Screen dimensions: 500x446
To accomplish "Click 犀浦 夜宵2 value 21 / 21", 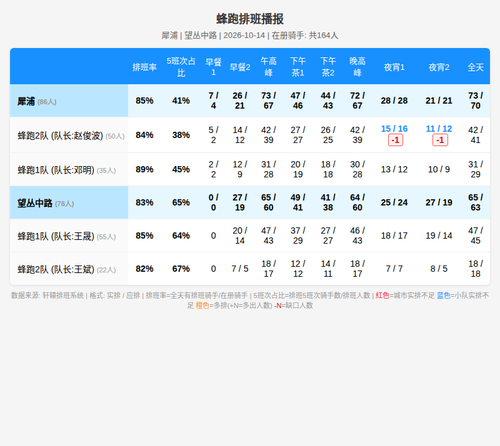I will (439, 101).
